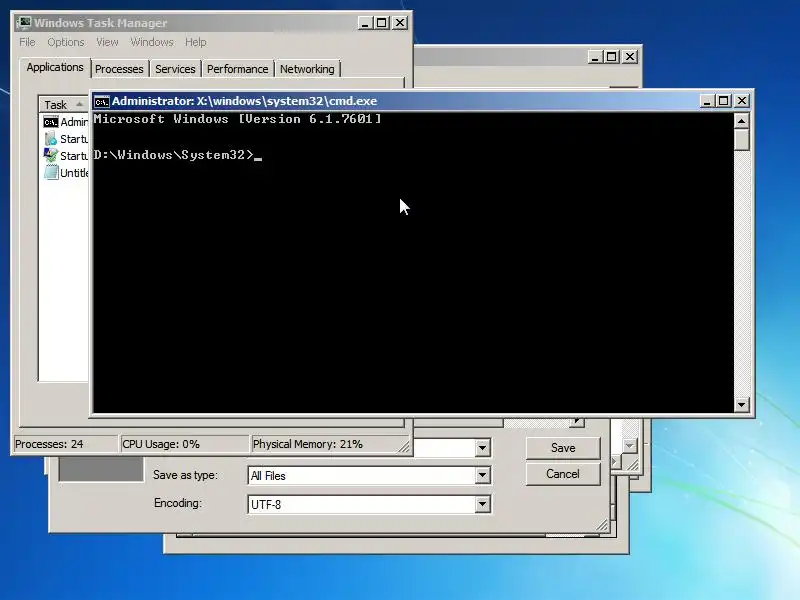Click inside the command prompt console area
This screenshot has height=600, width=800.
(413, 263)
